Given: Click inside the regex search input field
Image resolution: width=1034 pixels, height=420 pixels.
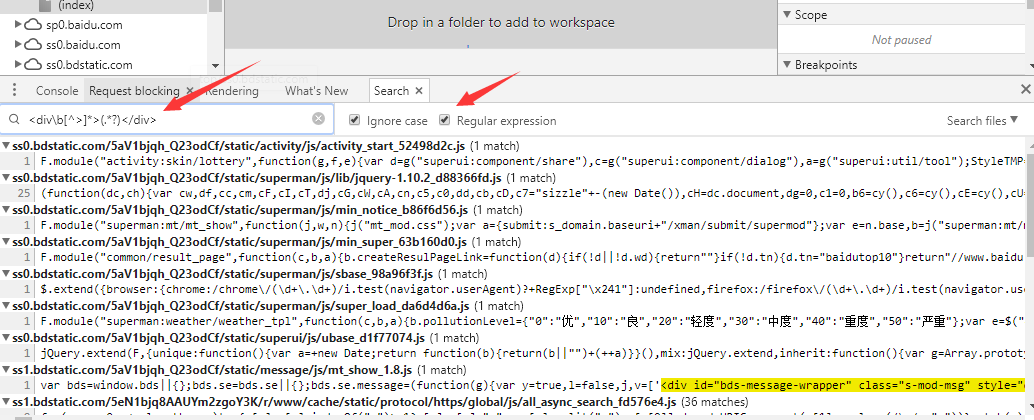Looking at the screenshot, I should pos(160,120).
